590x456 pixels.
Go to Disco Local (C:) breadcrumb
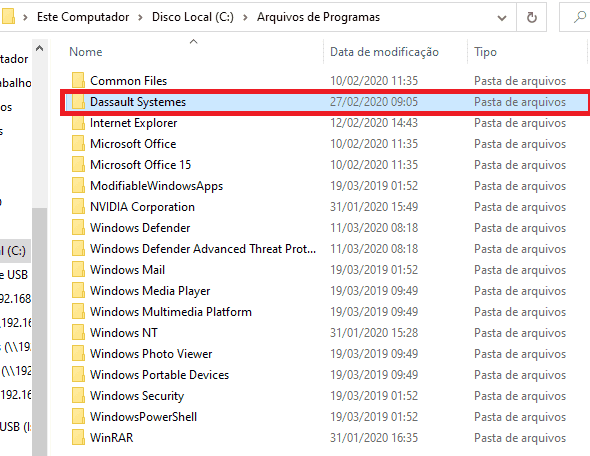click(x=193, y=17)
